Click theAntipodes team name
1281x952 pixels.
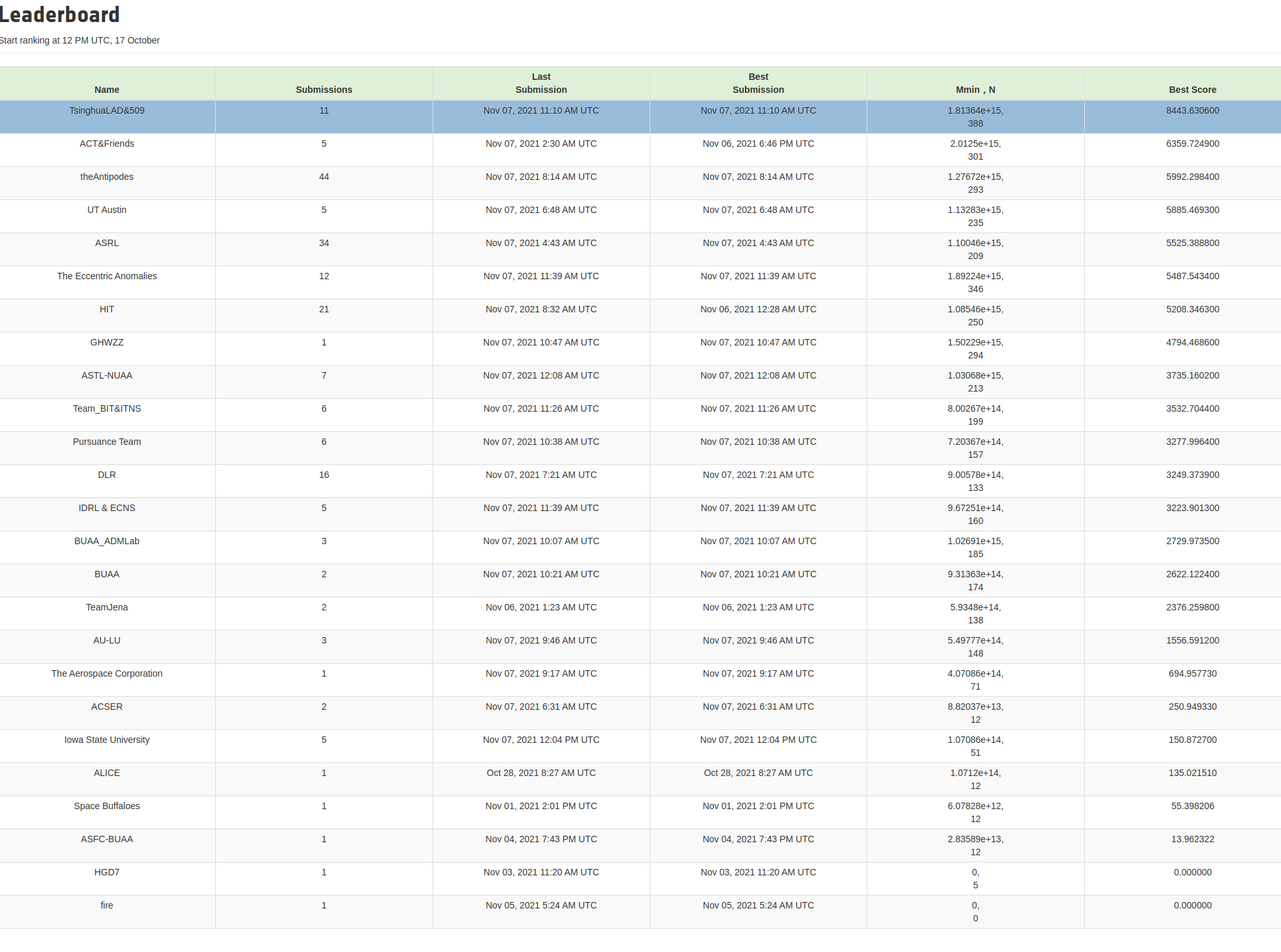pos(107,177)
